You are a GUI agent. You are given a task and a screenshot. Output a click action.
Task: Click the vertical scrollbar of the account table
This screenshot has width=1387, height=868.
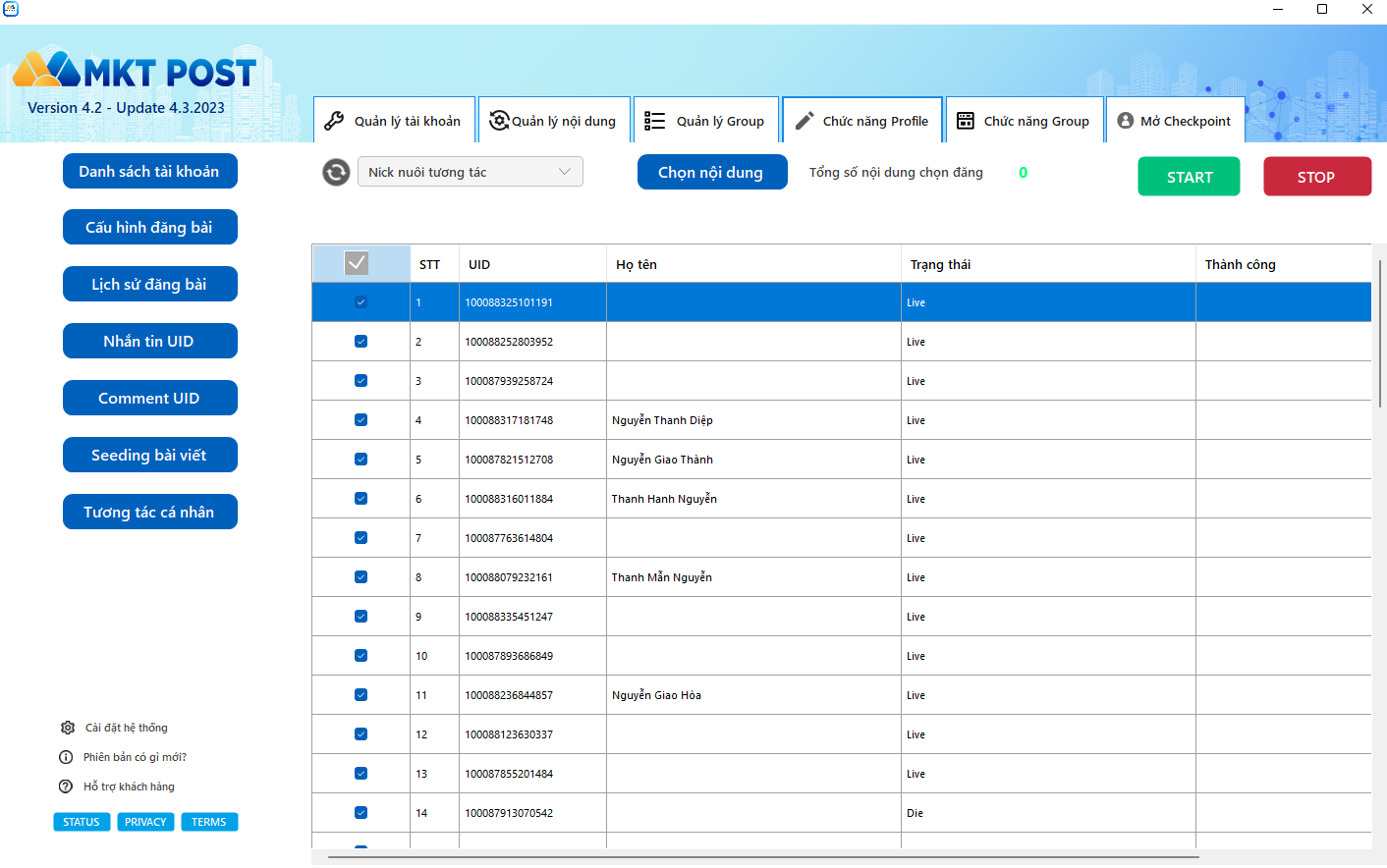click(x=1380, y=334)
